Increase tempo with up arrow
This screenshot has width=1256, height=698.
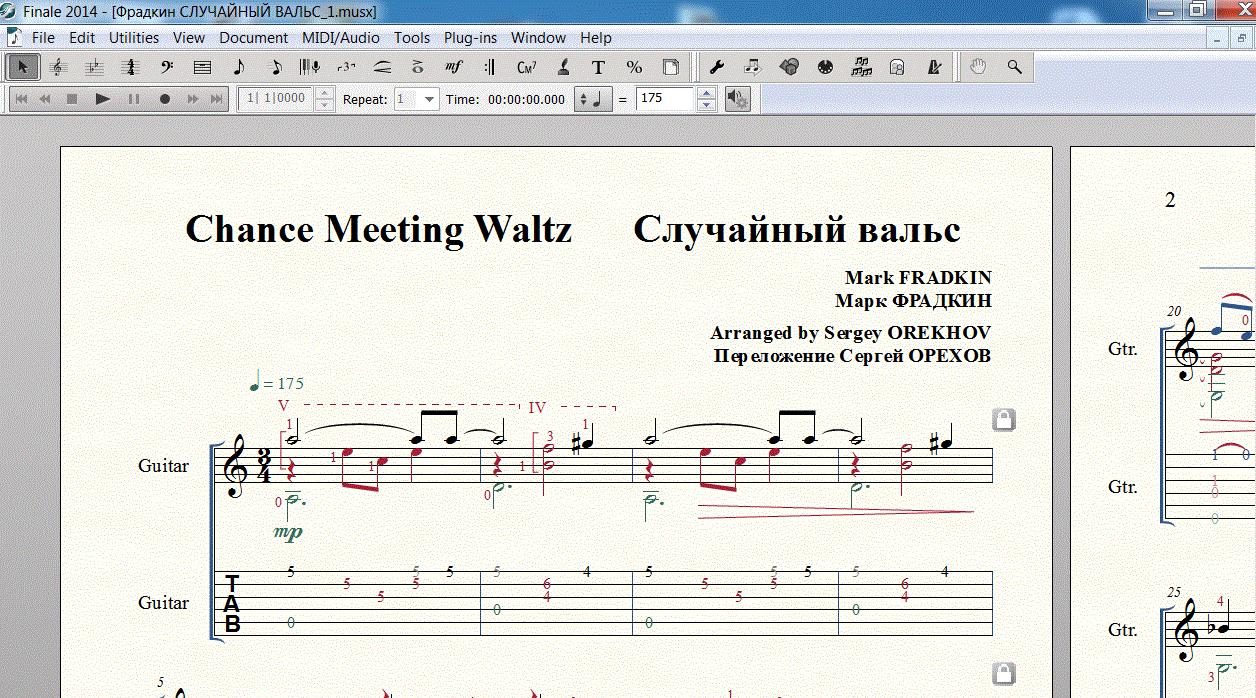(x=706, y=93)
